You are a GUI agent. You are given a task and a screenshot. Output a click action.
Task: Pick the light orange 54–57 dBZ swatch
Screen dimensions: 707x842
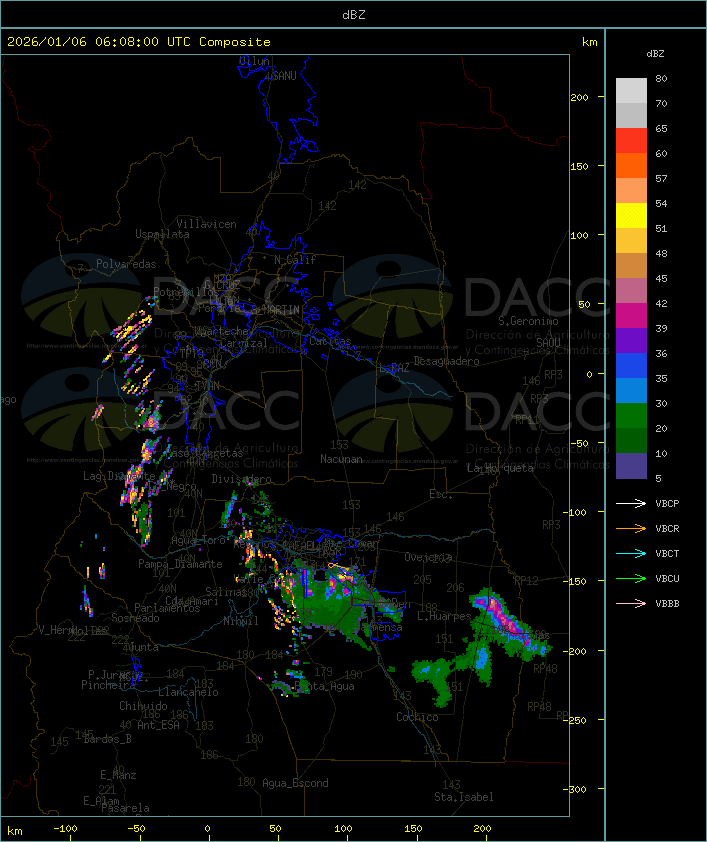(x=631, y=190)
